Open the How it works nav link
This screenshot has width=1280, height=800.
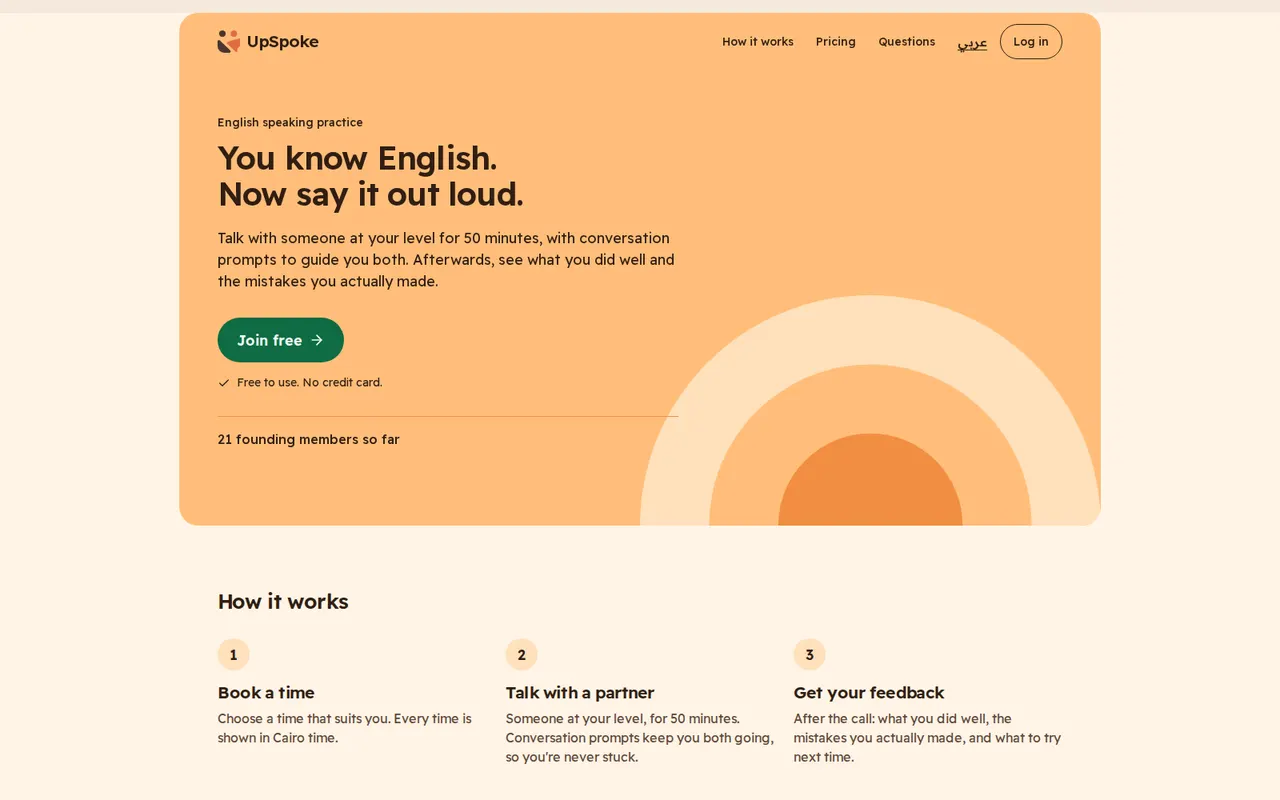click(758, 42)
